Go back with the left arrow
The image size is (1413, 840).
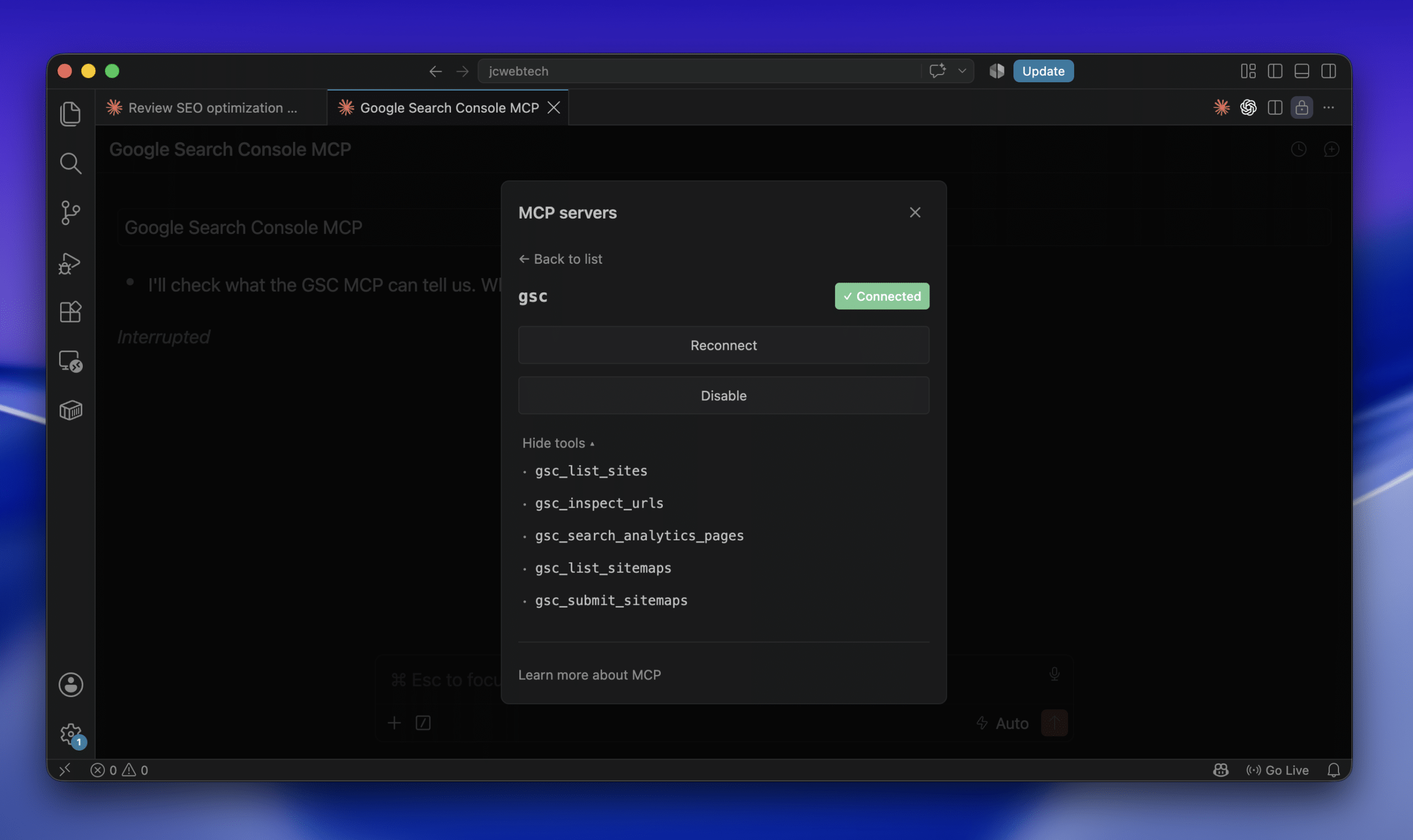click(435, 71)
